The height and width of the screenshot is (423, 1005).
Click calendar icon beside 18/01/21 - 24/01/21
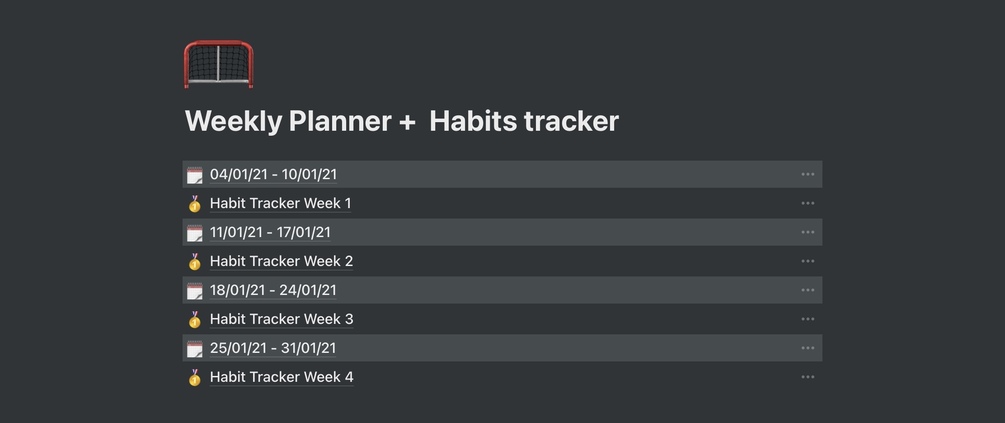195,291
